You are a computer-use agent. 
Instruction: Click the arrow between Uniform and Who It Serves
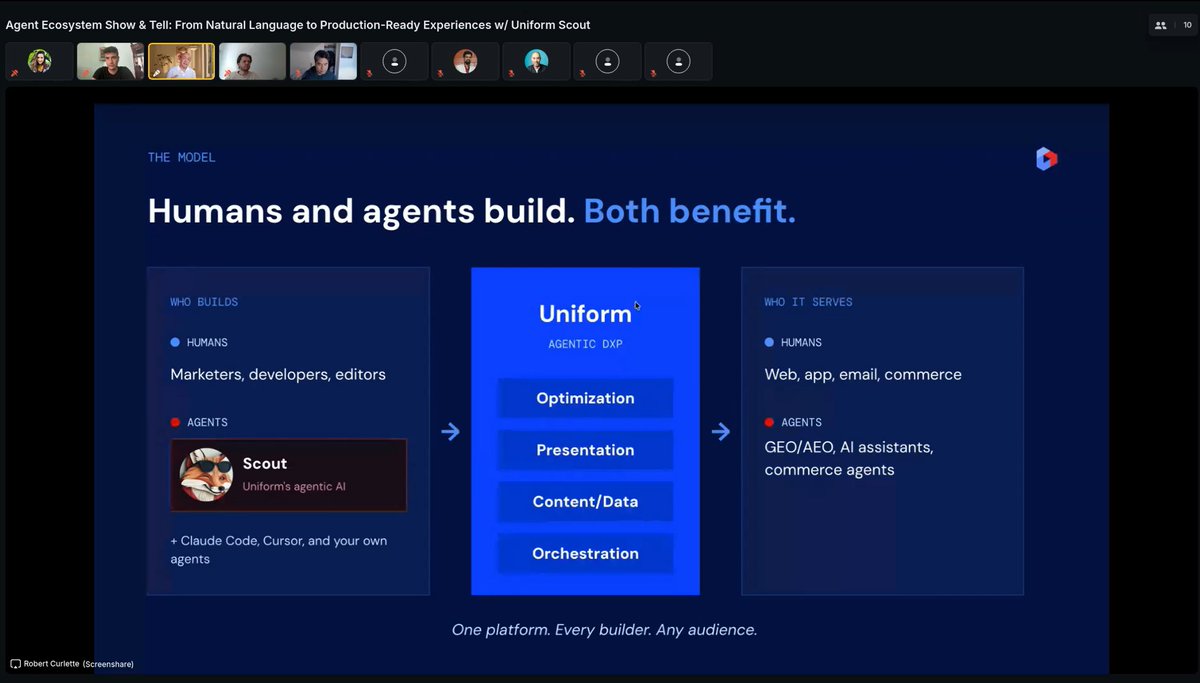[720, 431]
